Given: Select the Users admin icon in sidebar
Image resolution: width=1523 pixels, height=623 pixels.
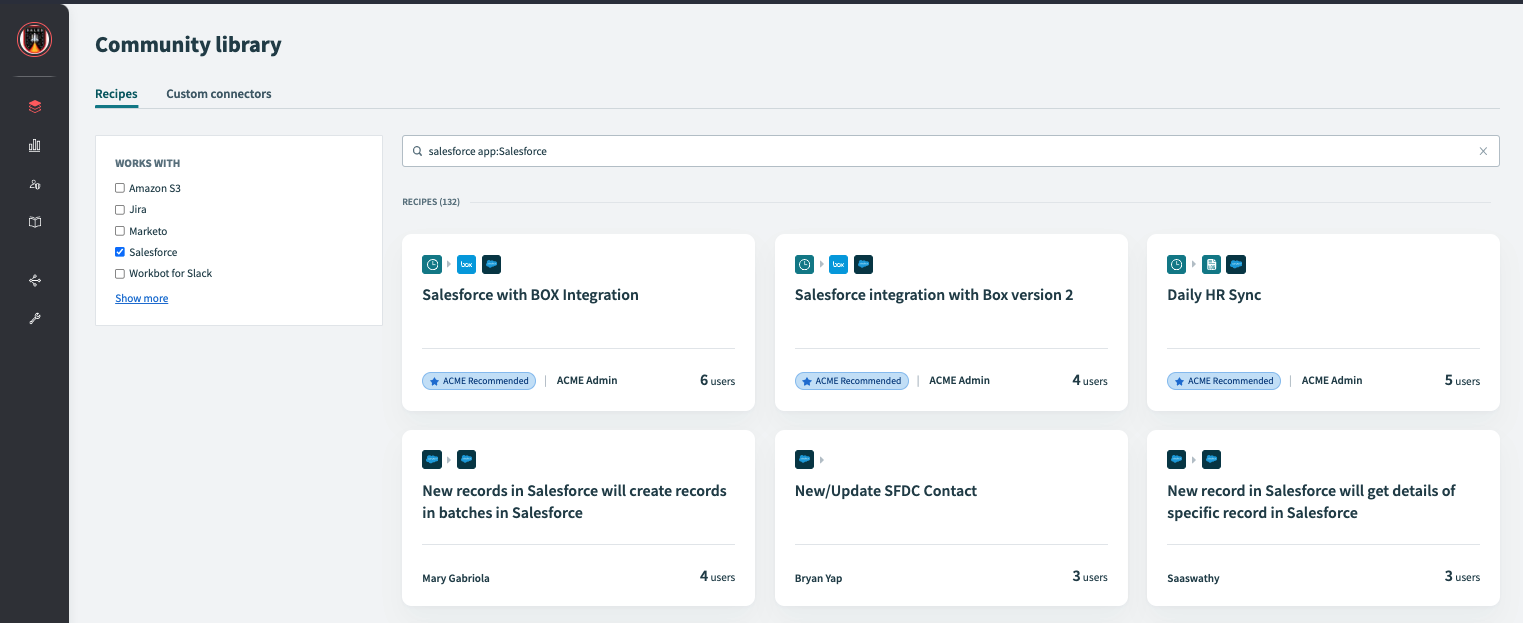Looking at the screenshot, I should point(34,184).
